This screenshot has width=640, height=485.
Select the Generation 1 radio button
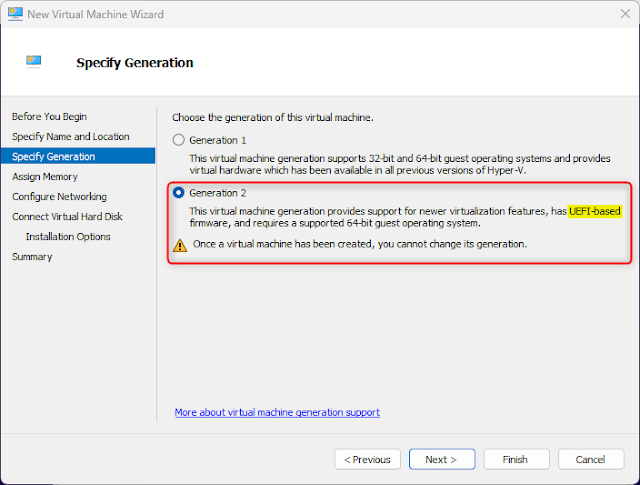(x=178, y=140)
